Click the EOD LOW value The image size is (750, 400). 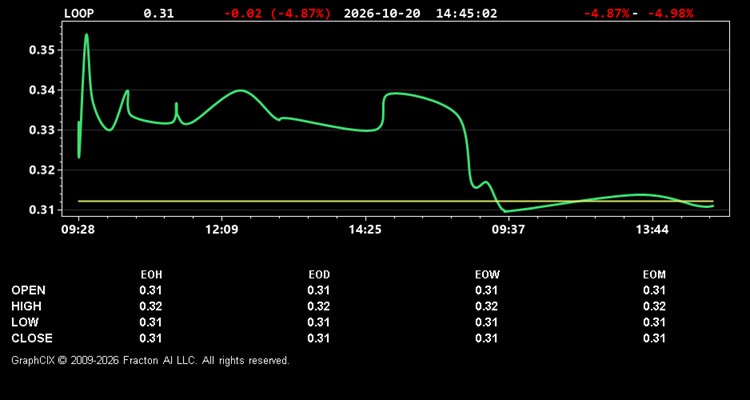319,322
